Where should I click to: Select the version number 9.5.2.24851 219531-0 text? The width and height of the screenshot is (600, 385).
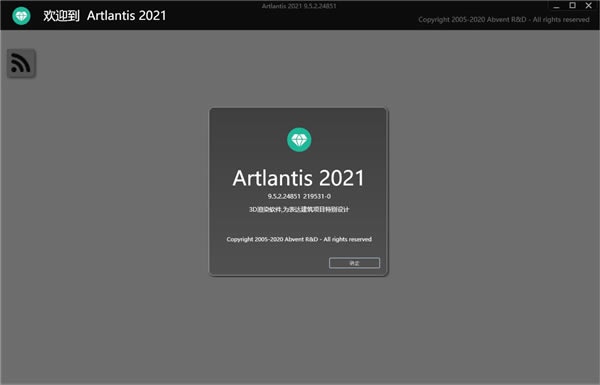pyautogui.click(x=299, y=196)
